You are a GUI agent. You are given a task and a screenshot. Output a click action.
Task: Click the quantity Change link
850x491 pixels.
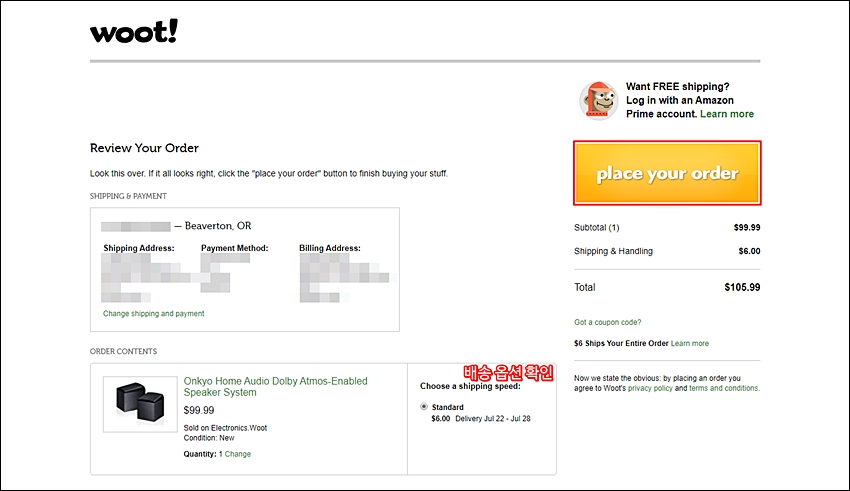[x=237, y=454]
